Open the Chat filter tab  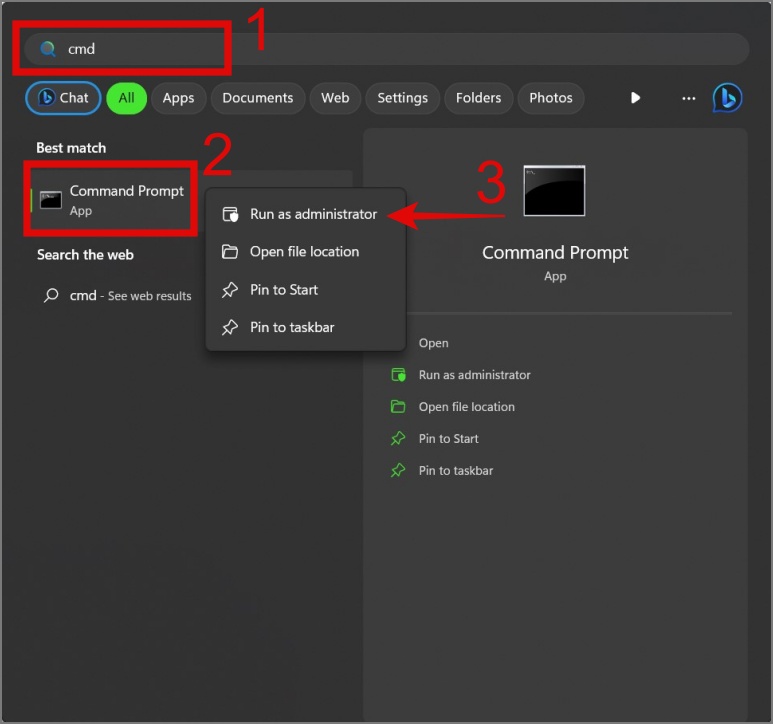[x=63, y=98]
